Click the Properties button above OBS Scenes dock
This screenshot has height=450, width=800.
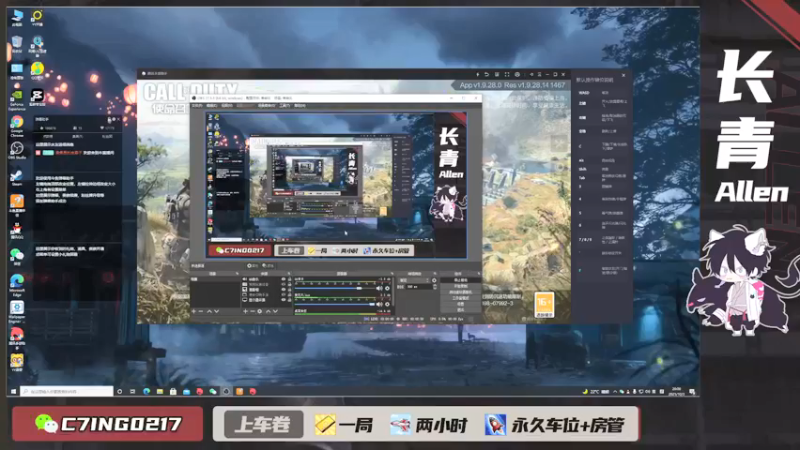(x=252, y=265)
